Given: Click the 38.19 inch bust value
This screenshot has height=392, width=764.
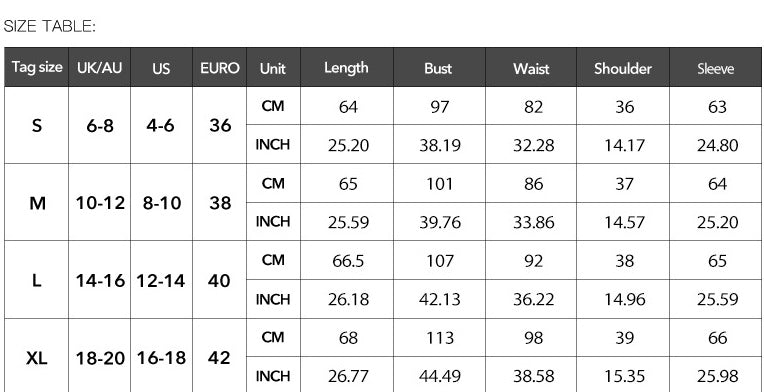Looking at the screenshot, I should click(x=439, y=145).
